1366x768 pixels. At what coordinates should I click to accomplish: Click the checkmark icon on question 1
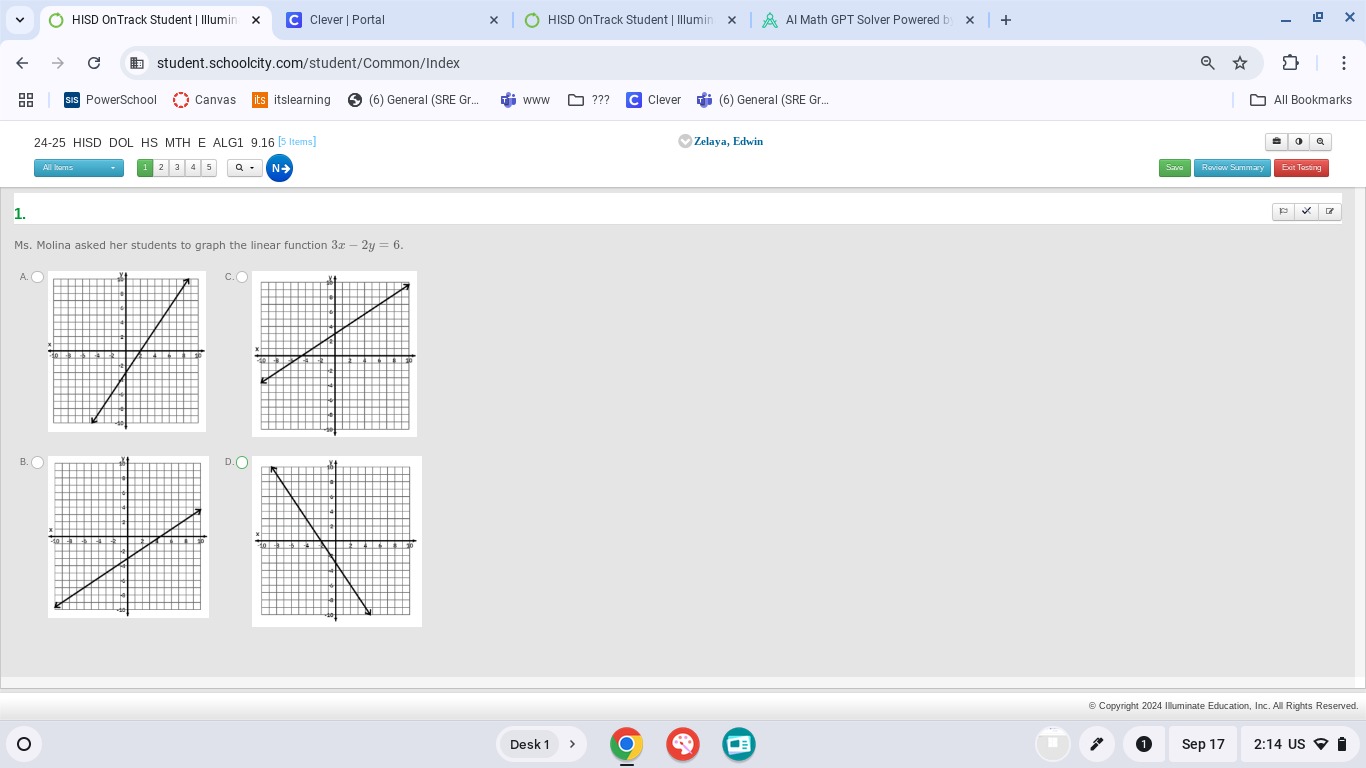click(x=1306, y=211)
